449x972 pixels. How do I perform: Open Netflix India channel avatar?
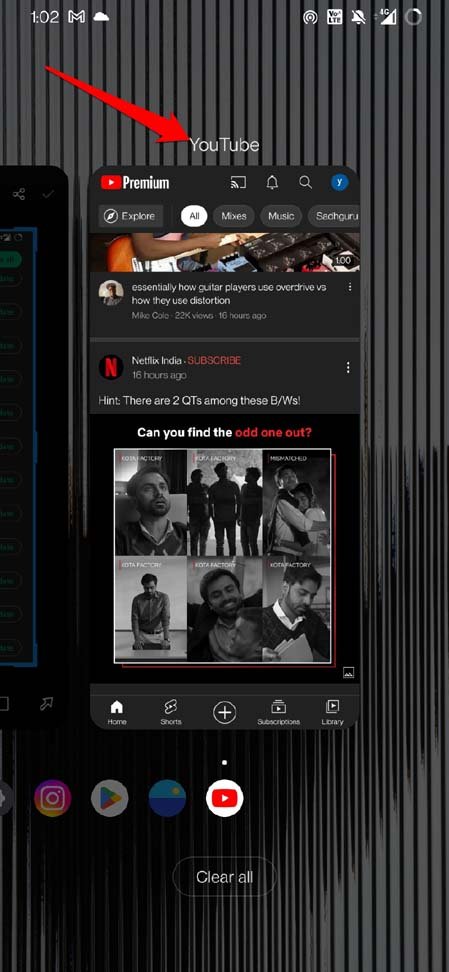(x=111, y=367)
